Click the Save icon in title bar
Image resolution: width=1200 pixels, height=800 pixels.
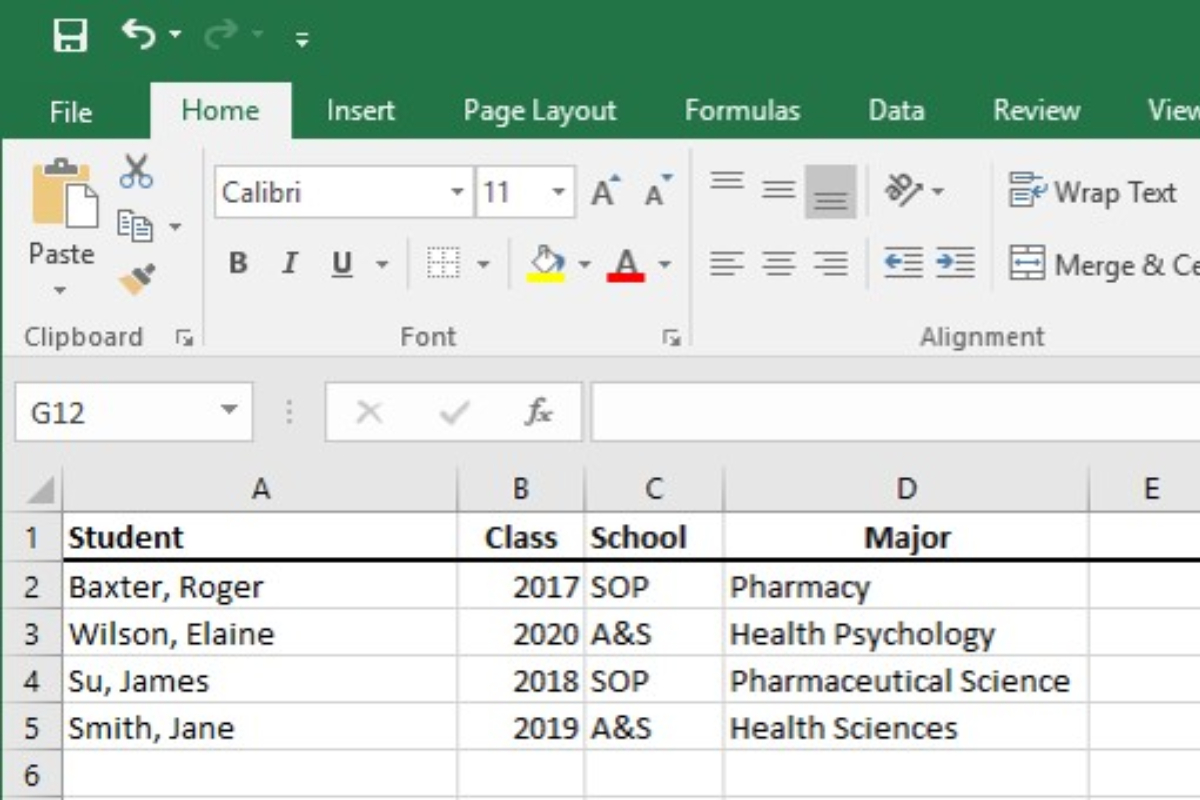point(70,37)
